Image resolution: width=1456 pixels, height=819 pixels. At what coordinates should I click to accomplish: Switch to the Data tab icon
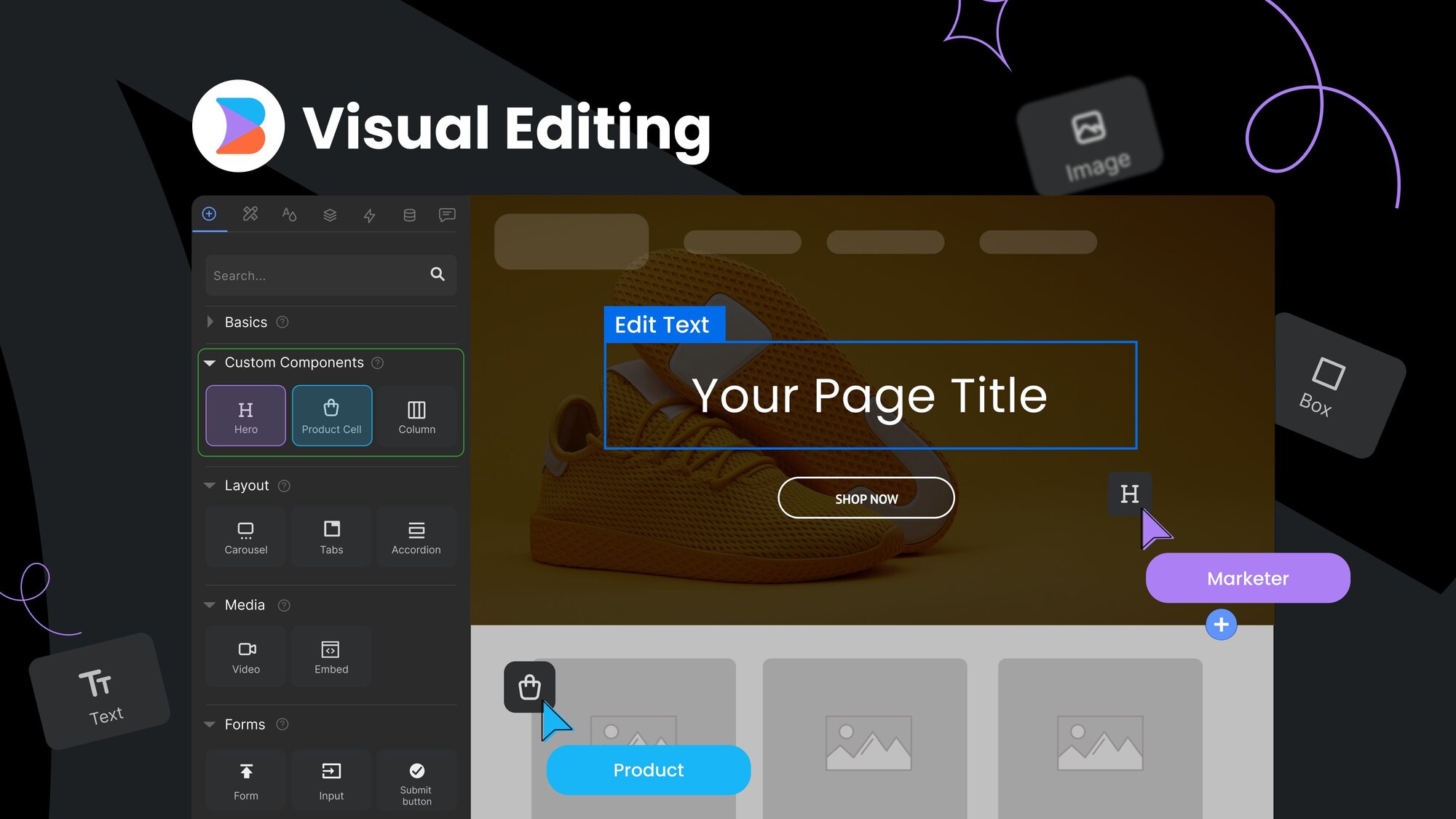click(409, 215)
